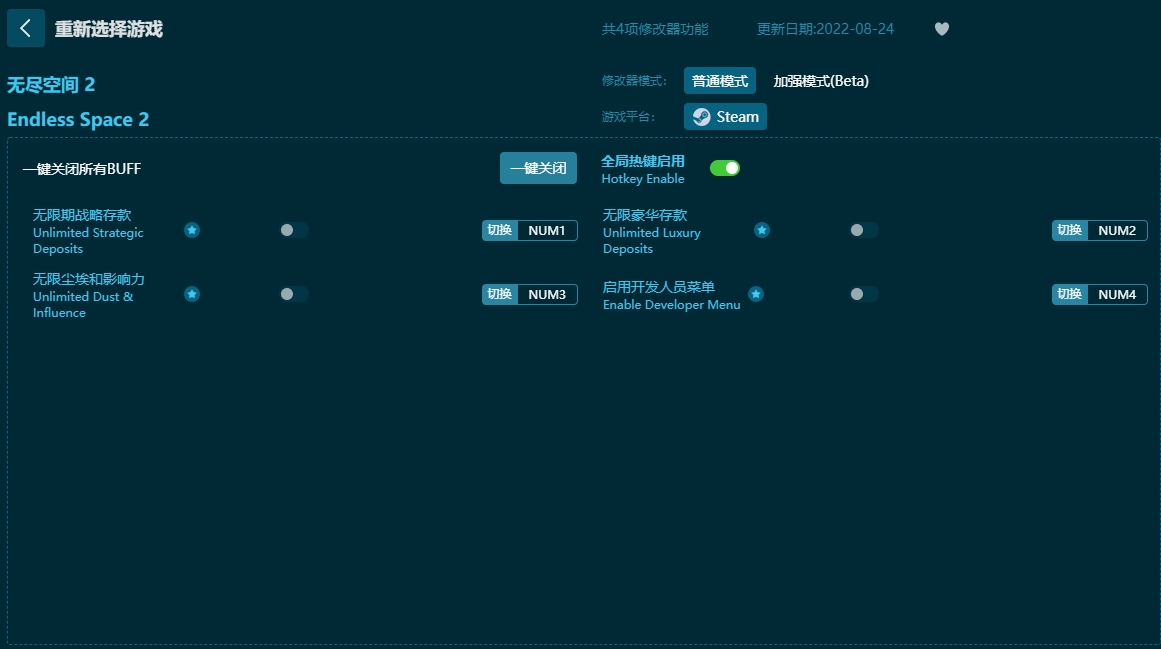The image size is (1161, 649).
Task: Switch to 普通模式 trainer mode
Action: click(x=718, y=80)
